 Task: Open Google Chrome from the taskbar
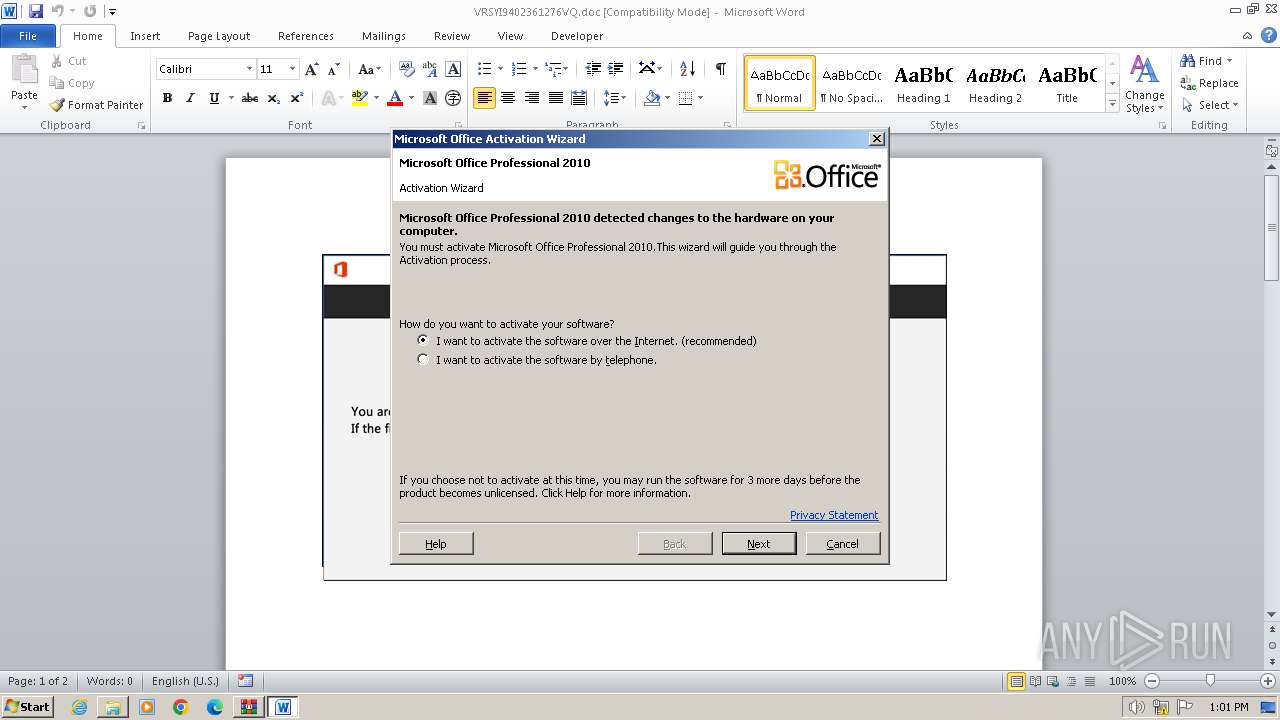click(181, 707)
